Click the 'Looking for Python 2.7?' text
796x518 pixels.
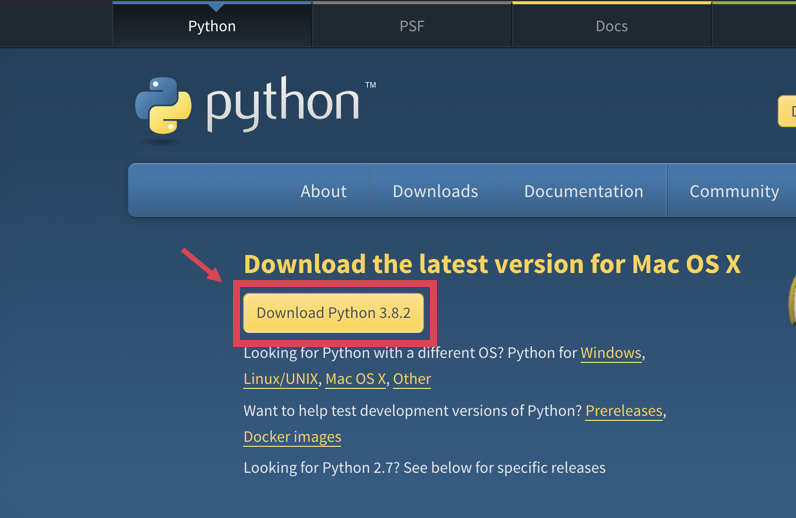click(322, 468)
